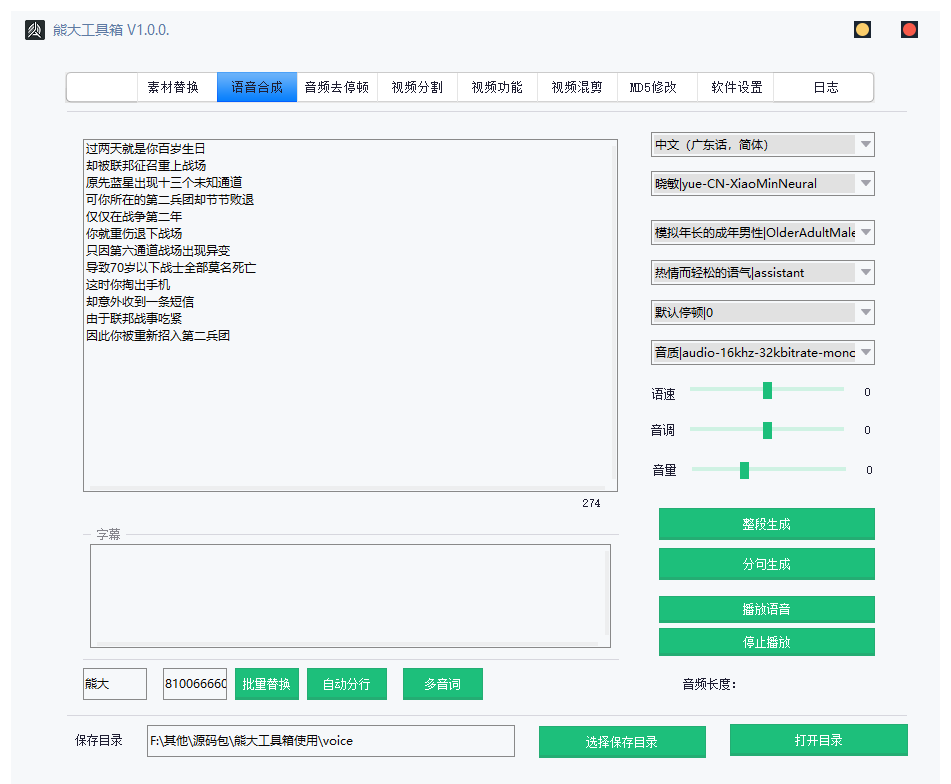Switch to the 素材替换 tab
Viewport: 951px width, 784px height.
click(x=173, y=88)
